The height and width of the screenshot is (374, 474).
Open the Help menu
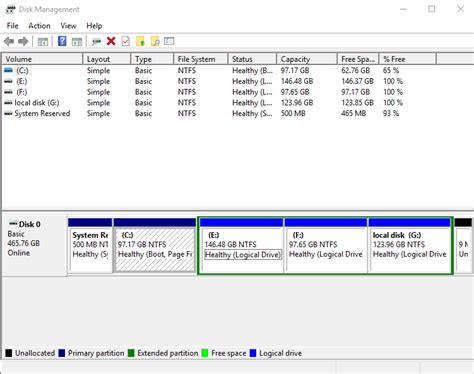(x=94, y=26)
